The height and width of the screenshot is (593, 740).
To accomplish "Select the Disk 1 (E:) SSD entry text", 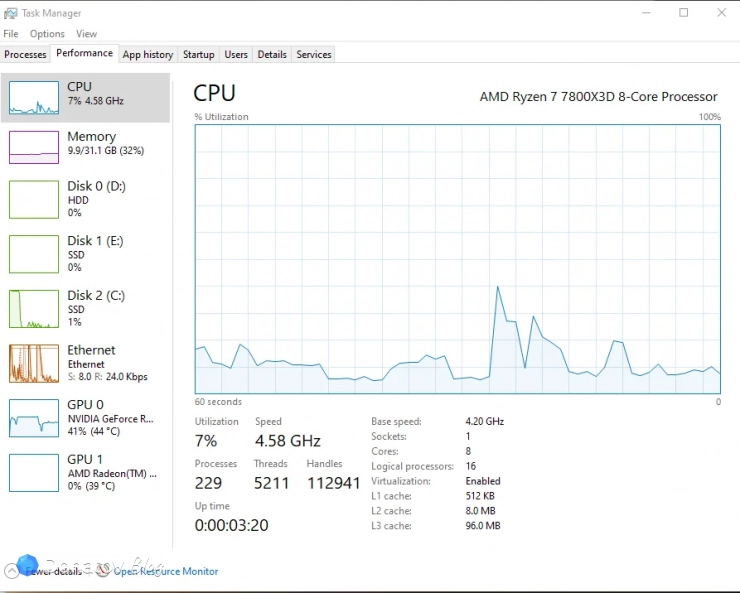I will click(95, 254).
